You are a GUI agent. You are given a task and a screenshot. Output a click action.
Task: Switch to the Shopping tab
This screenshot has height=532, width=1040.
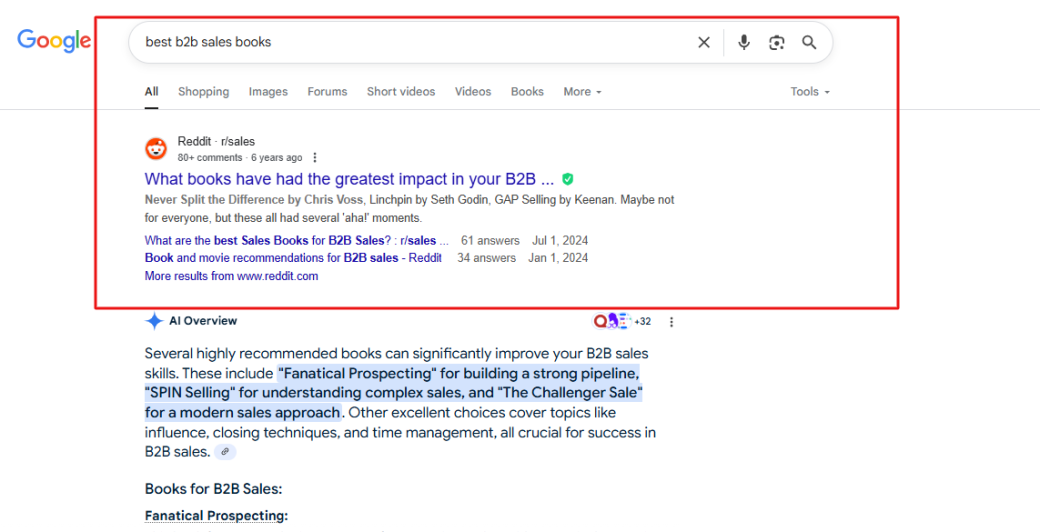(204, 92)
